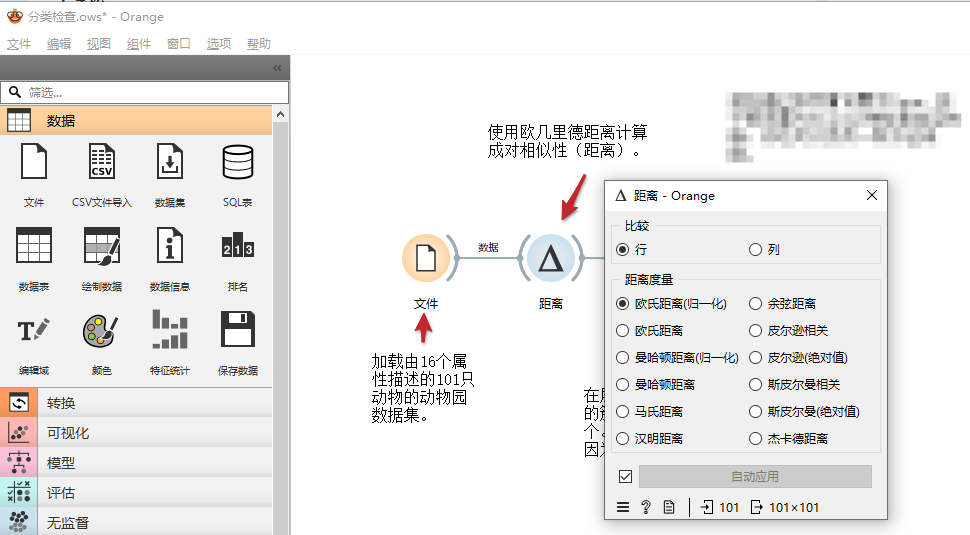
Task: Choose the 汉明距离 metric
Action: coord(650,439)
